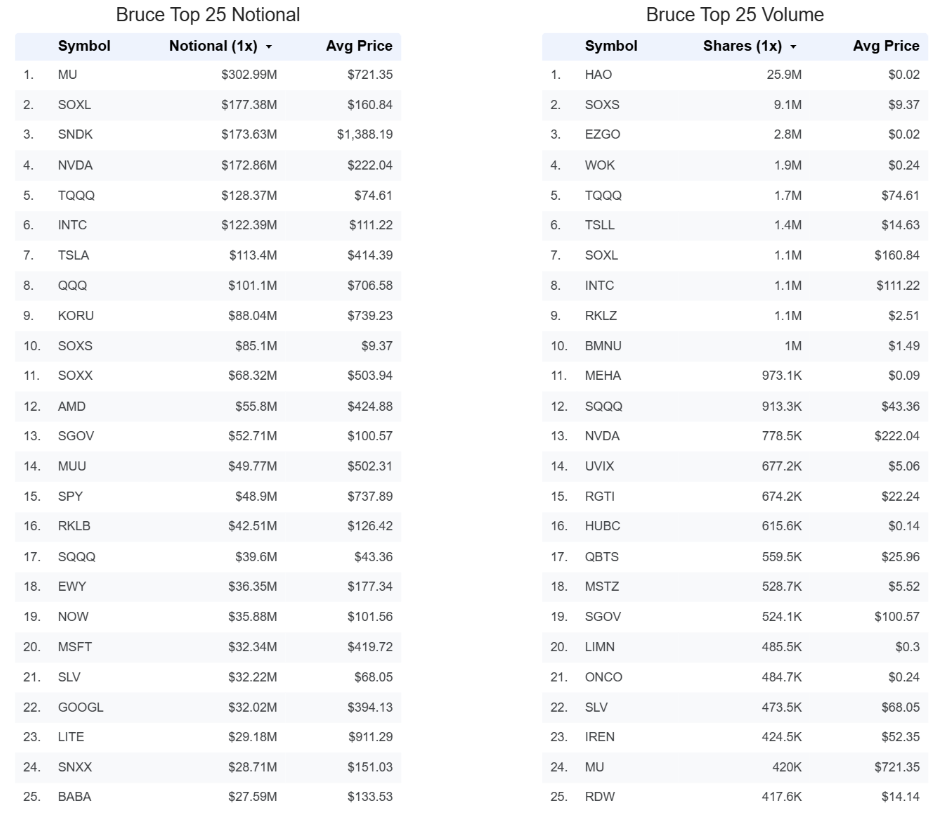The width and height of the screenshot is (938, 817).
Task: Sort by Symbol in Notional table
Action: point(84,46)
